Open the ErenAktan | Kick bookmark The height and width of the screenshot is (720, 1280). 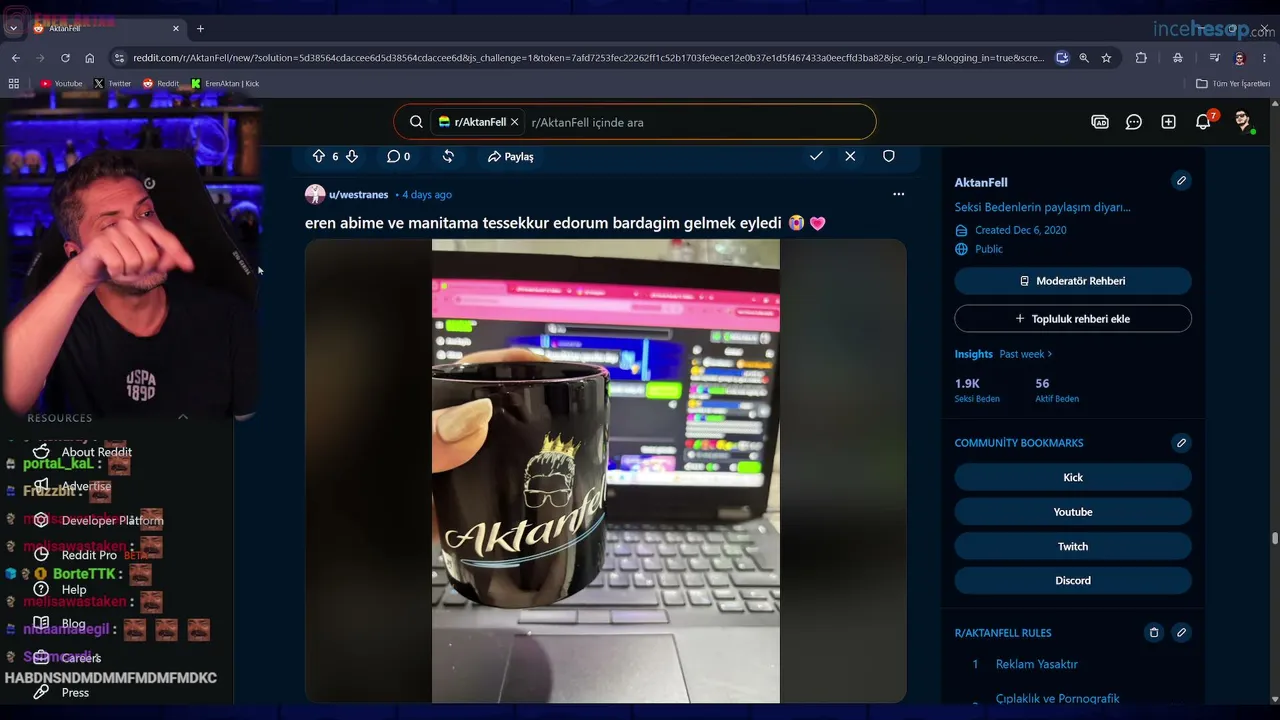225,84
